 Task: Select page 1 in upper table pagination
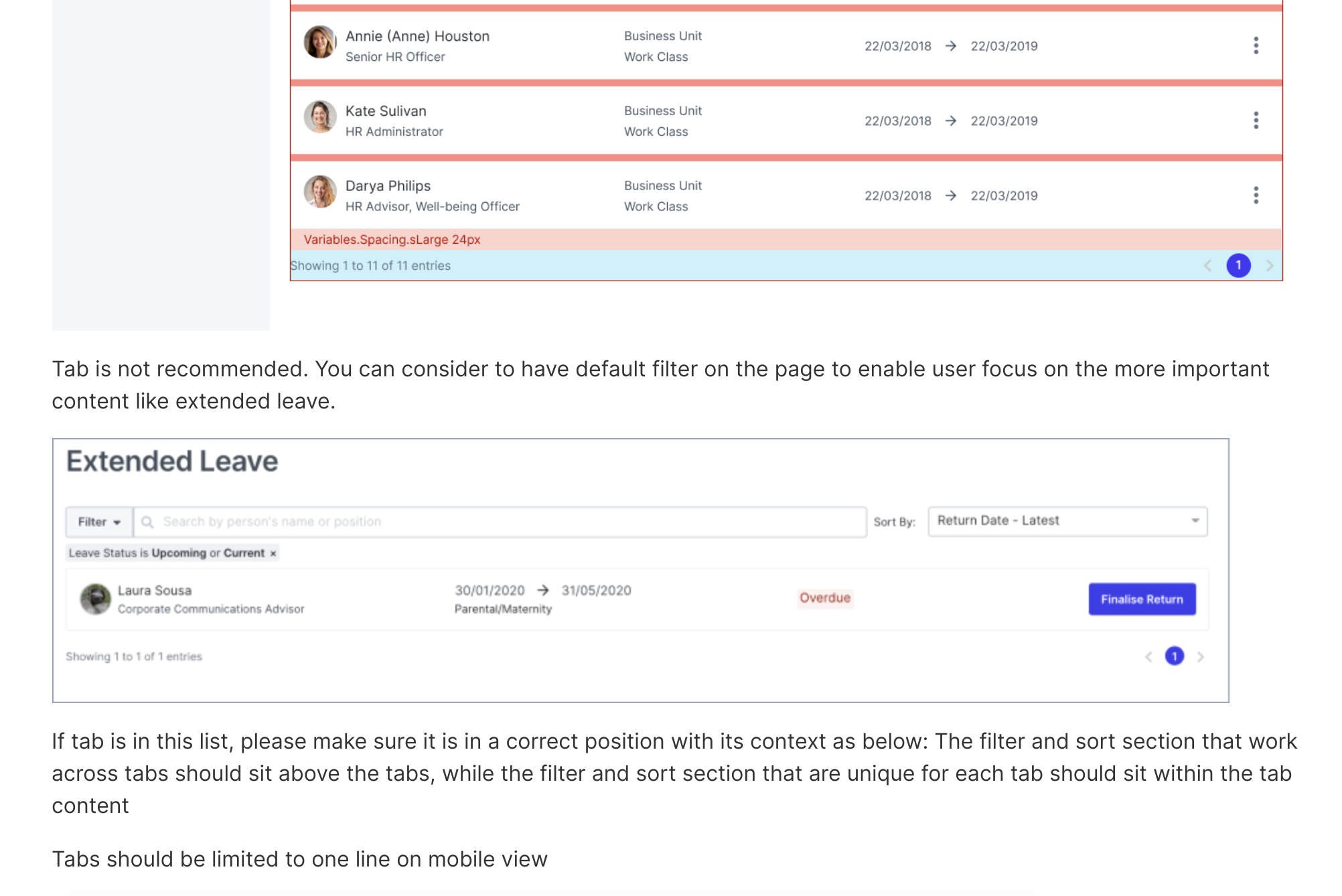(x=1238, y=266)
